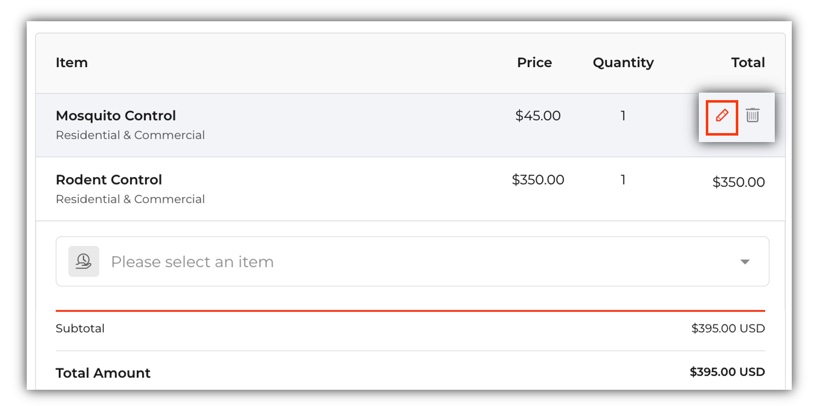Screen dimensions: 822x406
Task: Click the item picker icon beside the placeholder
Action: (x=84, y=261)
